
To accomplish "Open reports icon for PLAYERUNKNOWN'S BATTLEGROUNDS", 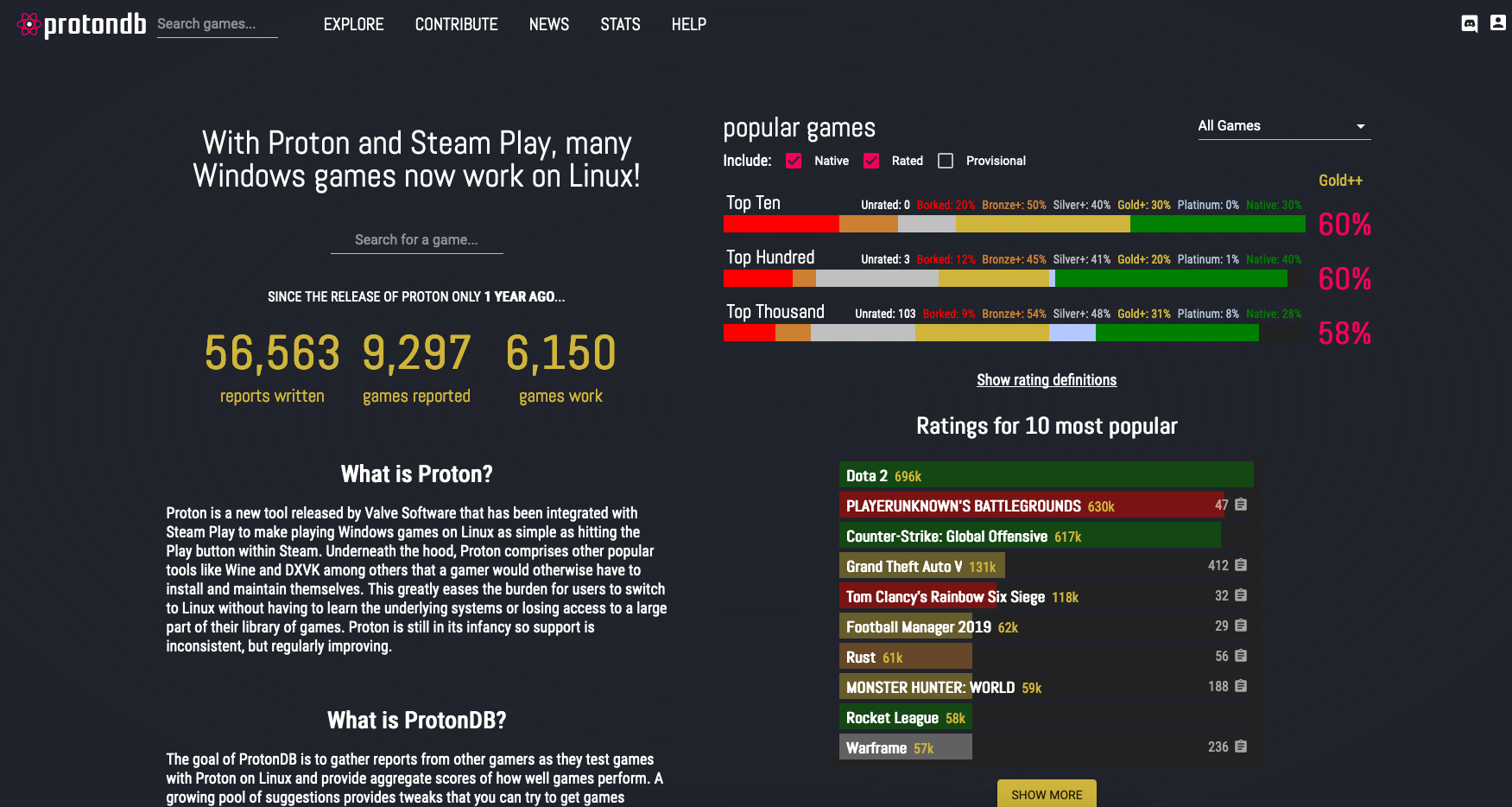I will click(x=1241, y=505).
